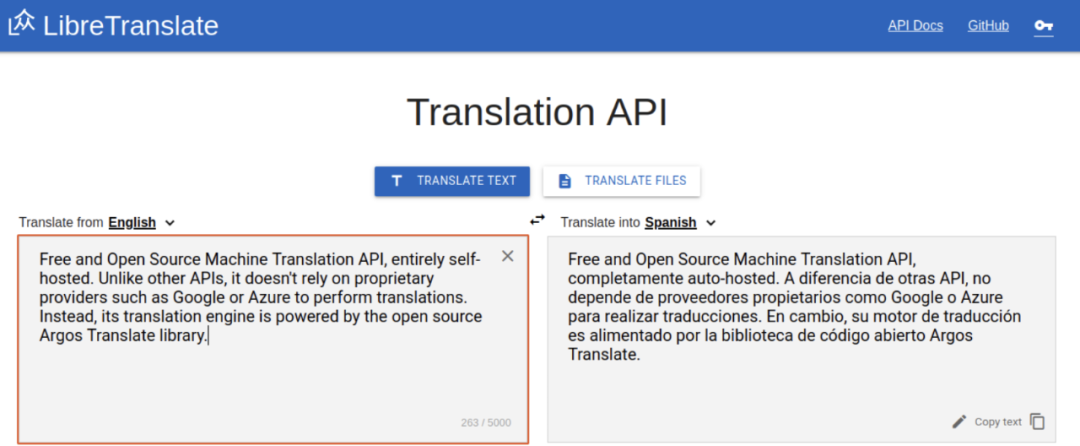The height and width of the screenshot is (446, 1080).
Task: Switch to Translate Files mode
Action: (622, 181)
